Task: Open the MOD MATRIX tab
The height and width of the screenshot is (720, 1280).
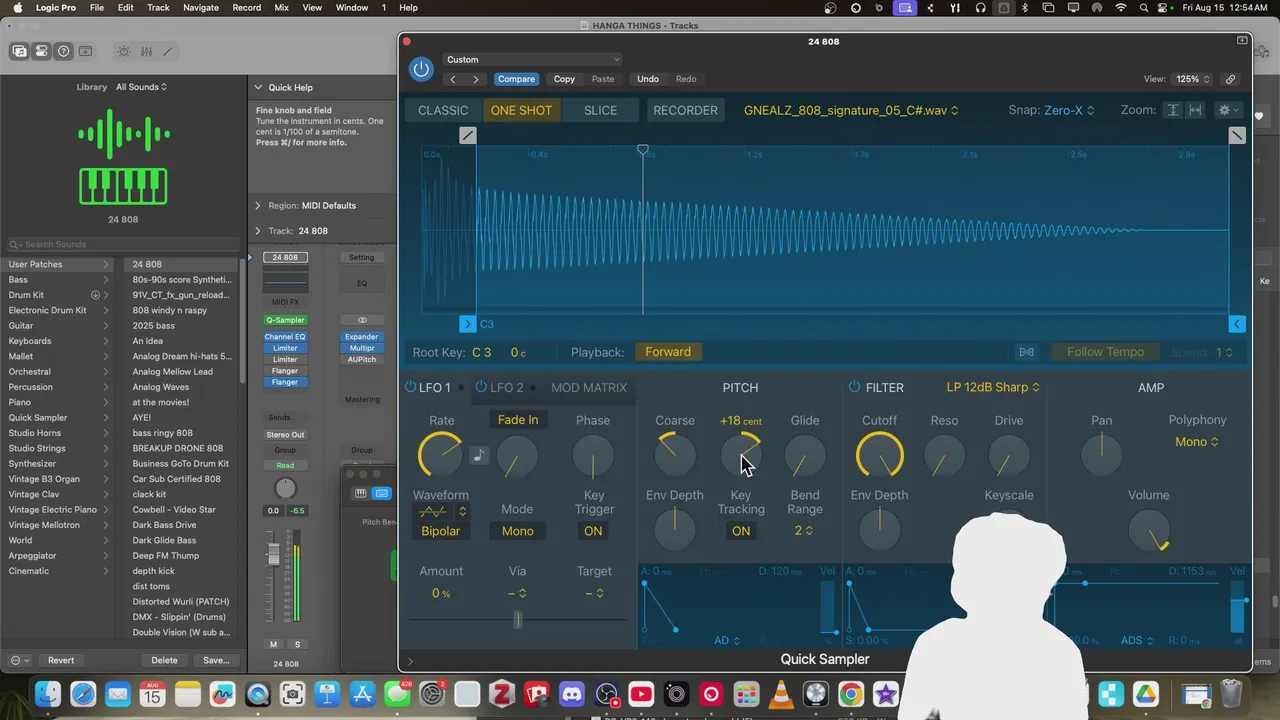Action: pyautogui.click(x=589, y=387)
